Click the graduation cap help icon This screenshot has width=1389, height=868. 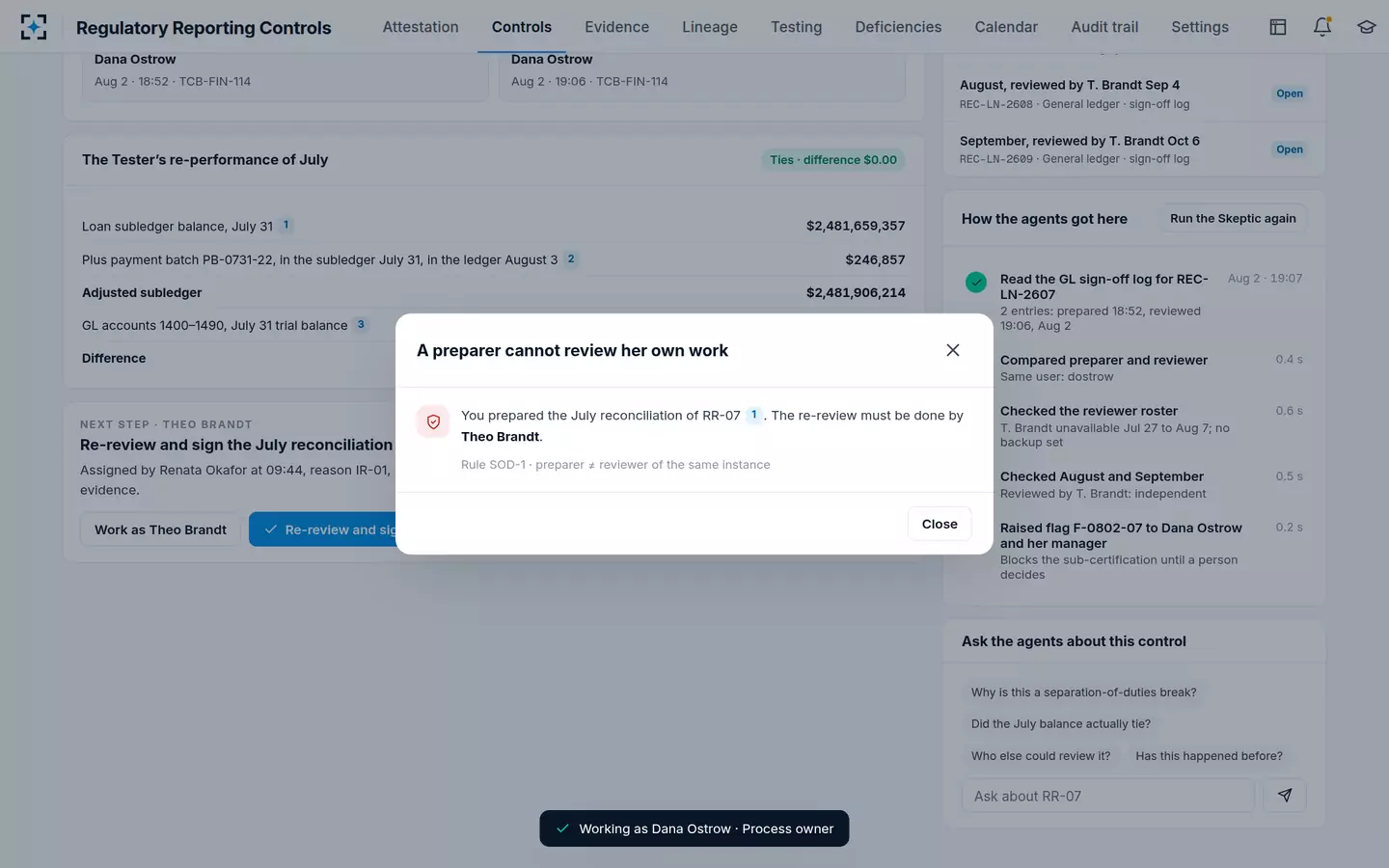(x=1367, y=27)
